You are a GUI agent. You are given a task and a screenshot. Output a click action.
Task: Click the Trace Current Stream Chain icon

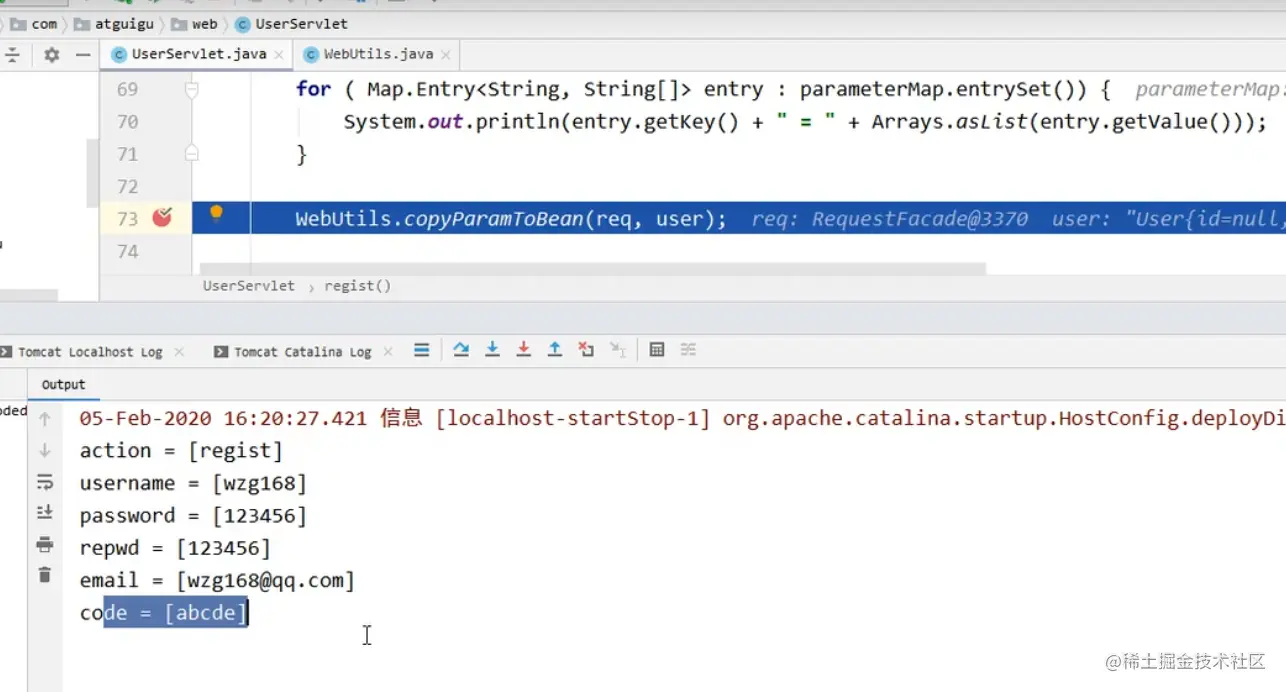coord(688,350)
